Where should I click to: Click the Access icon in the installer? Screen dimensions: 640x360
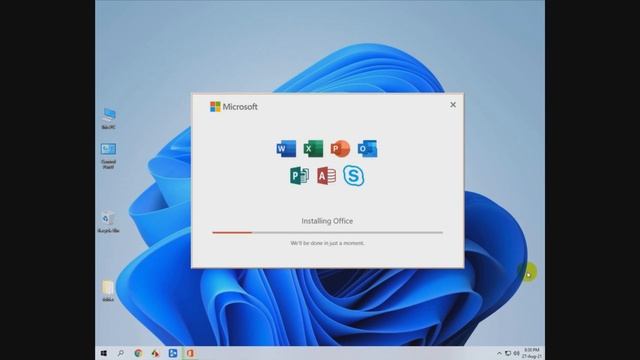[x=327, y=176]
